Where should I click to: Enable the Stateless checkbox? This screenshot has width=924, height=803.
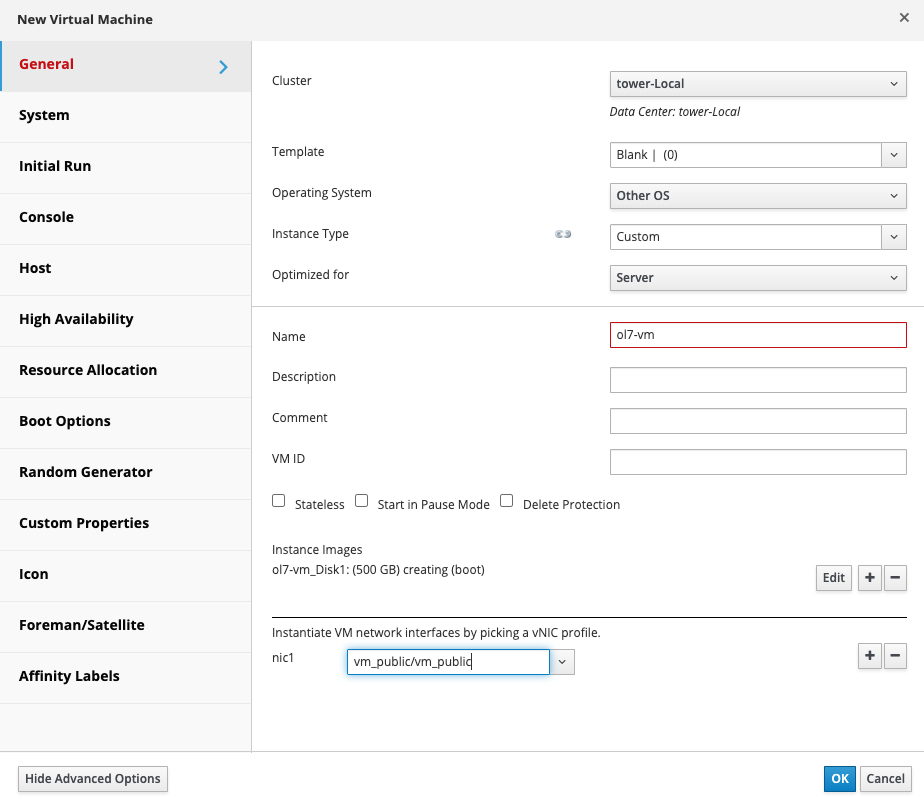click(279, 501)
